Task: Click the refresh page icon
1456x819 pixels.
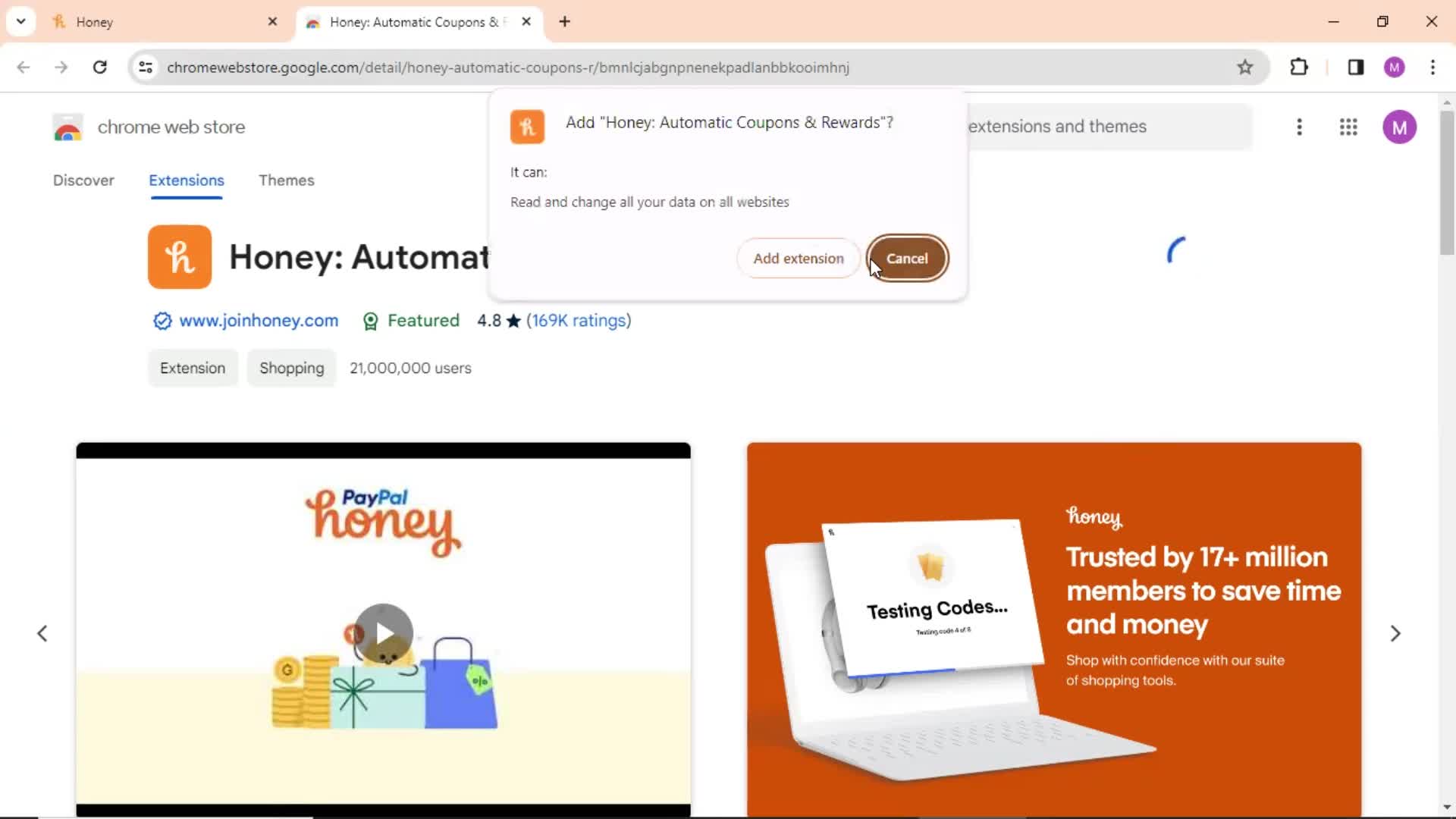Action: click(x=99, y=67)
